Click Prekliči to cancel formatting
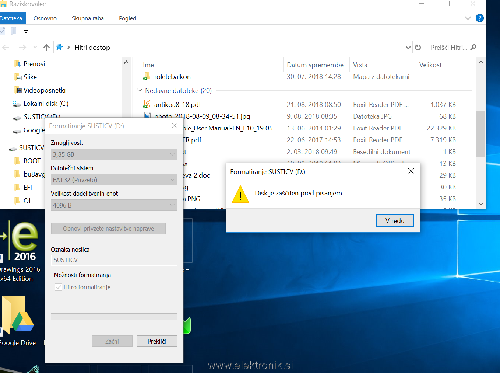 pos(157,341)
